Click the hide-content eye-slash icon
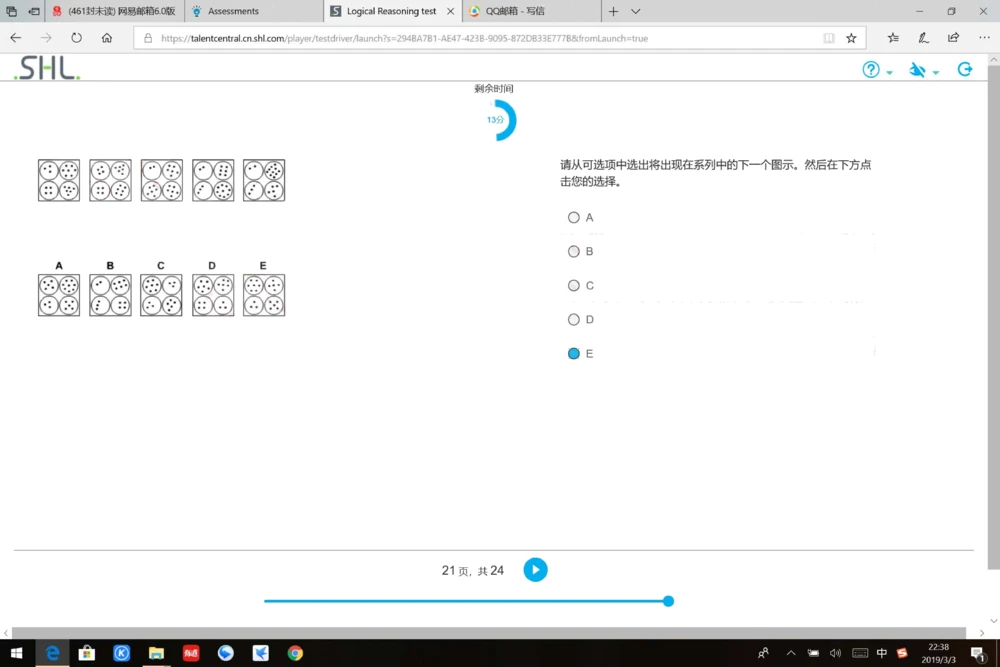Viewport: 1000px width, 667px height. 917,70
